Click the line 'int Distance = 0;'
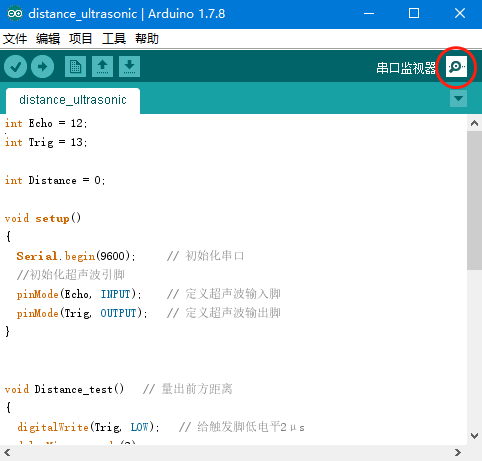Screen dimensions: 482x461 click(x=55, y=181)
